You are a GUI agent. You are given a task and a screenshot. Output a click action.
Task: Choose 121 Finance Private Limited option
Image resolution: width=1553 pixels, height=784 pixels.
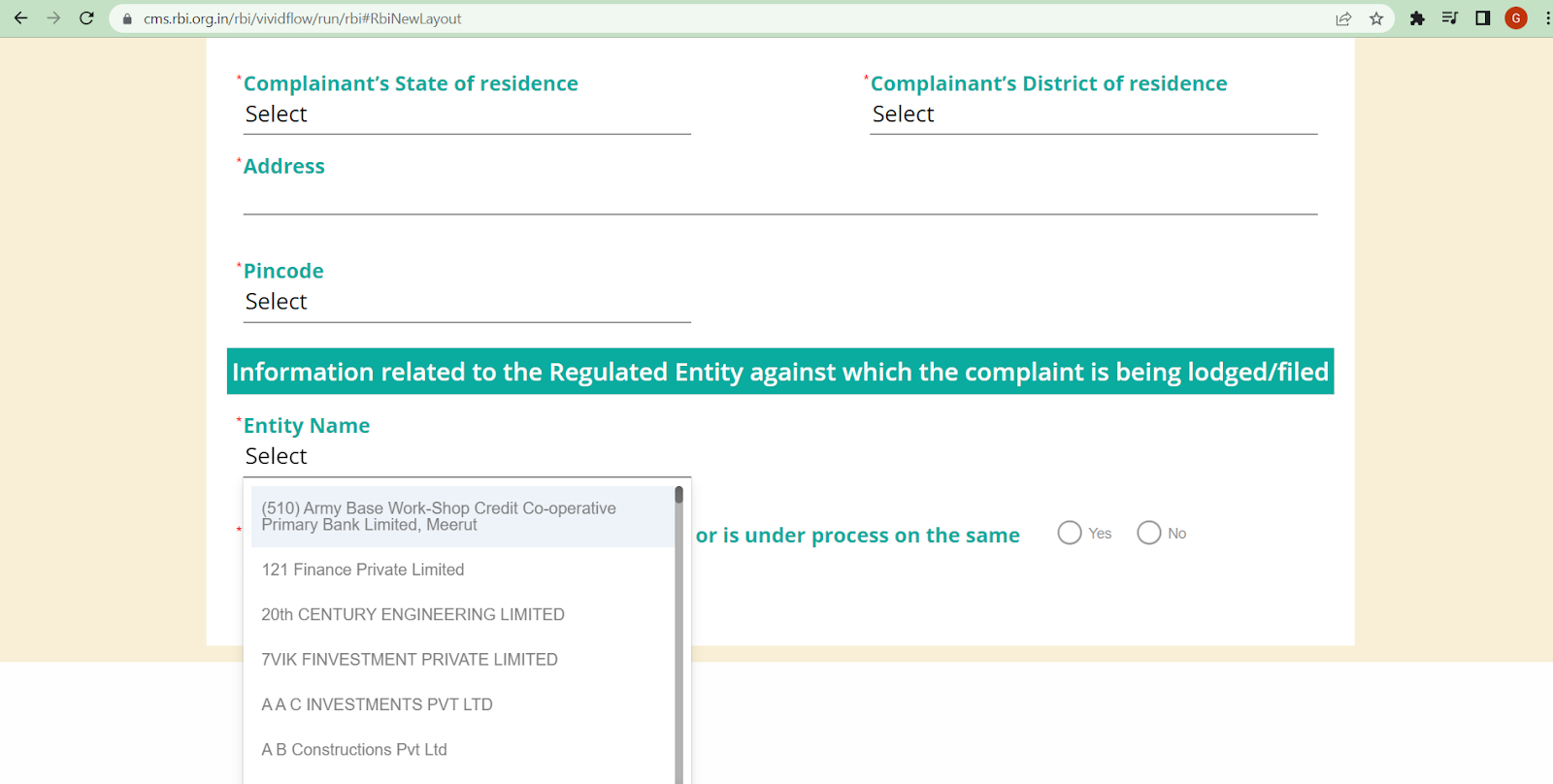pos(363,570)
